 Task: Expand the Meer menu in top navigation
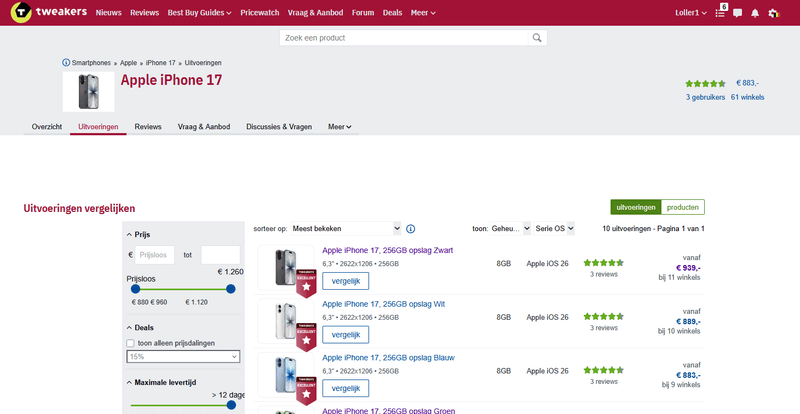pyautogui.click(x=423, y=13)
